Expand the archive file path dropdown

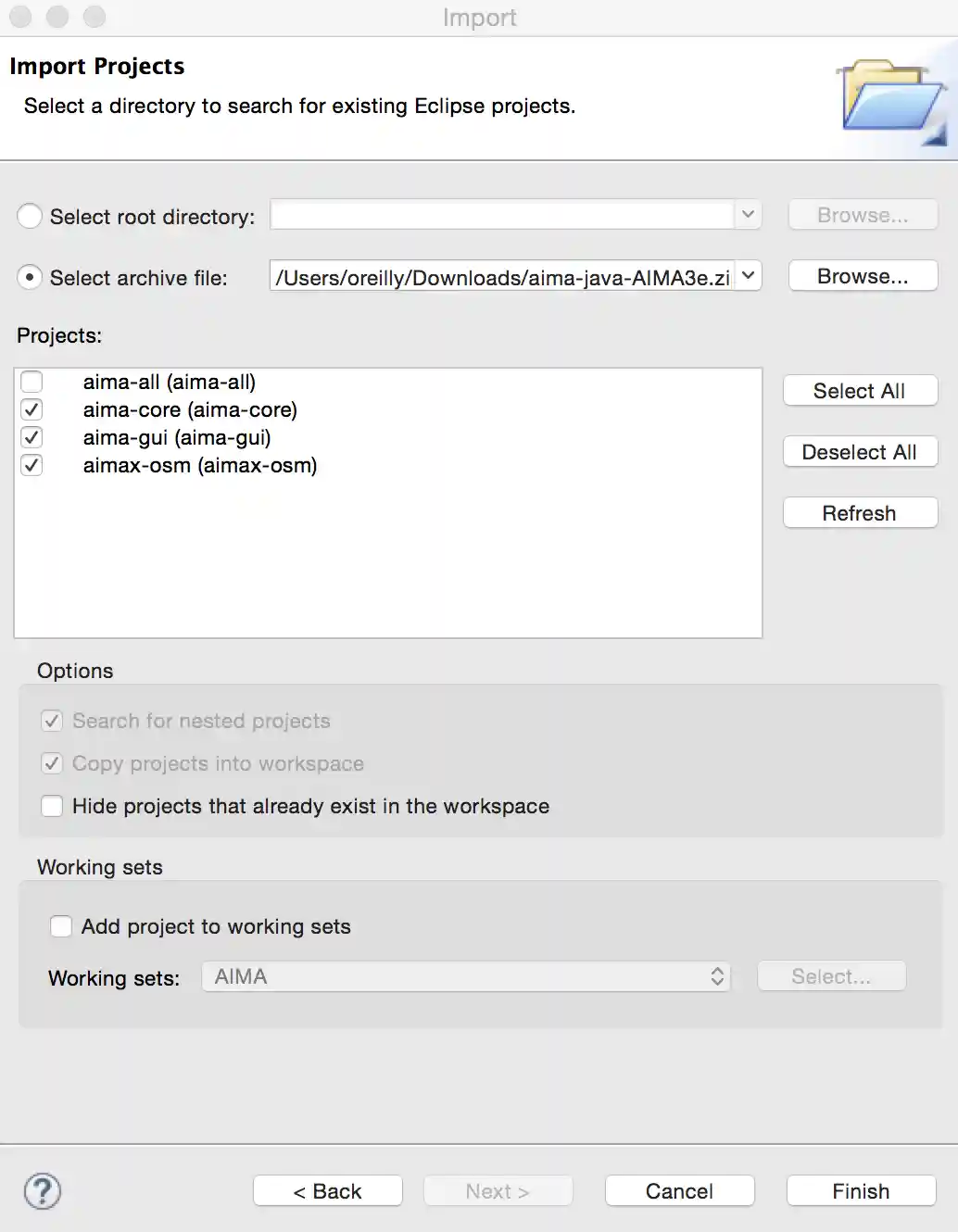(x=749, y=276)
